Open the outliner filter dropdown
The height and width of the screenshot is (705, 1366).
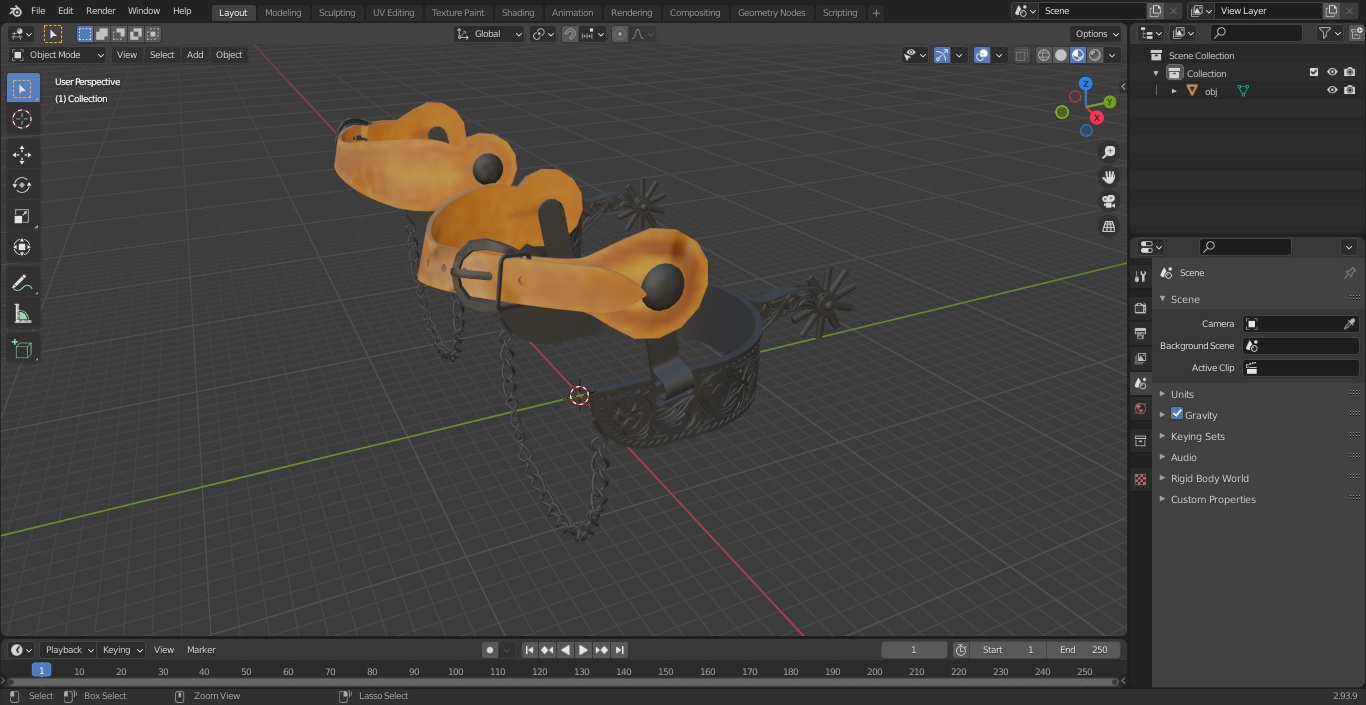click(x=1329, y=33)
